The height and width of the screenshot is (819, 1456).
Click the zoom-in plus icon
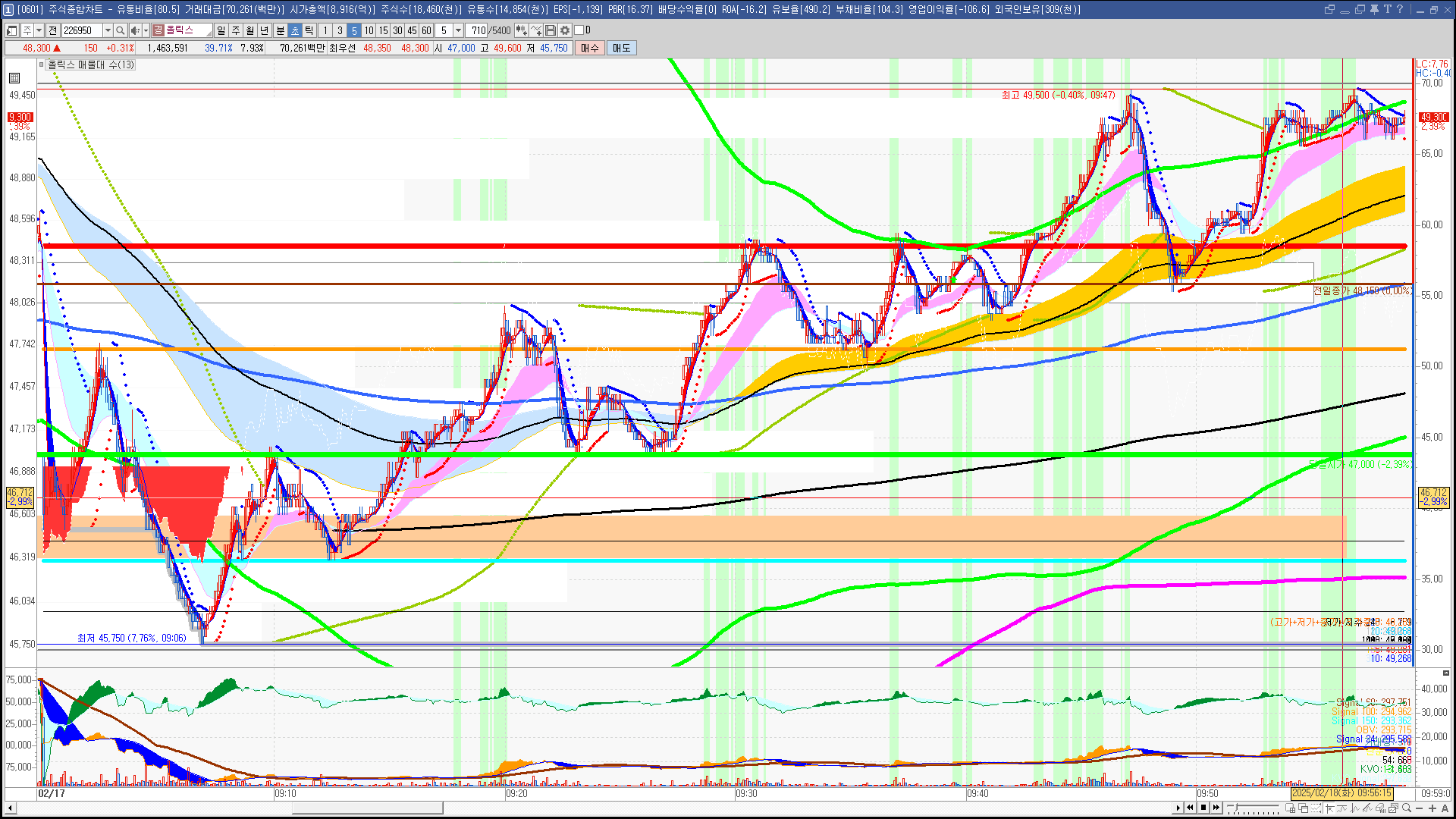(1432, 808)
